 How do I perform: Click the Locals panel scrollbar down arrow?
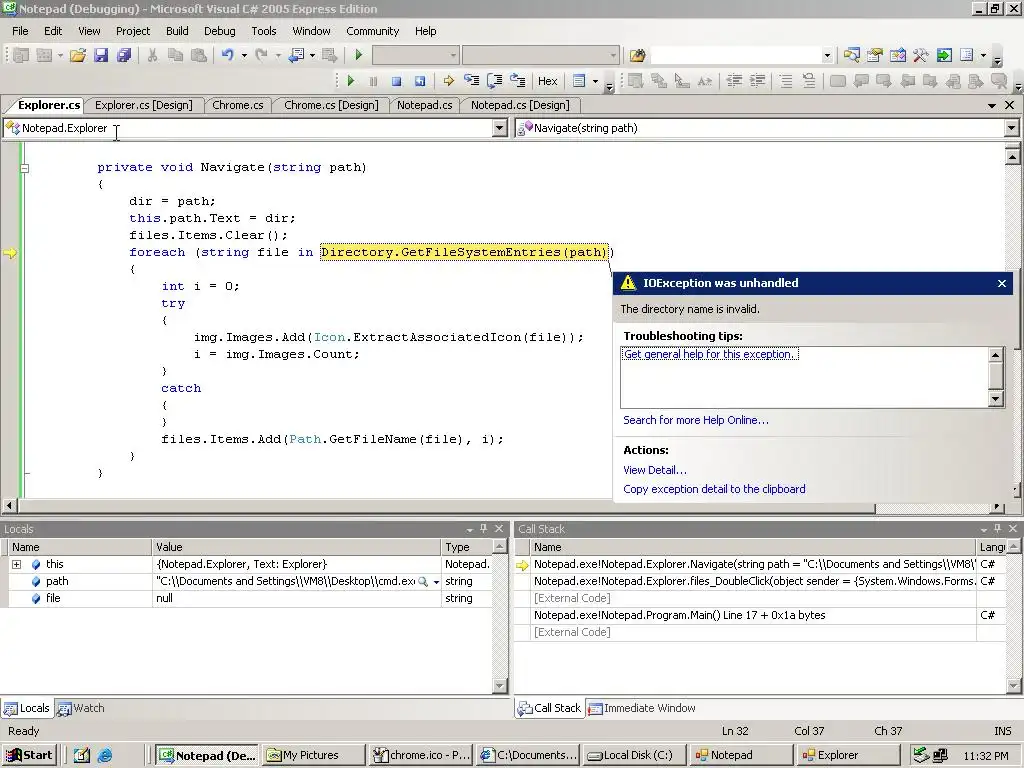coord(500,686)
